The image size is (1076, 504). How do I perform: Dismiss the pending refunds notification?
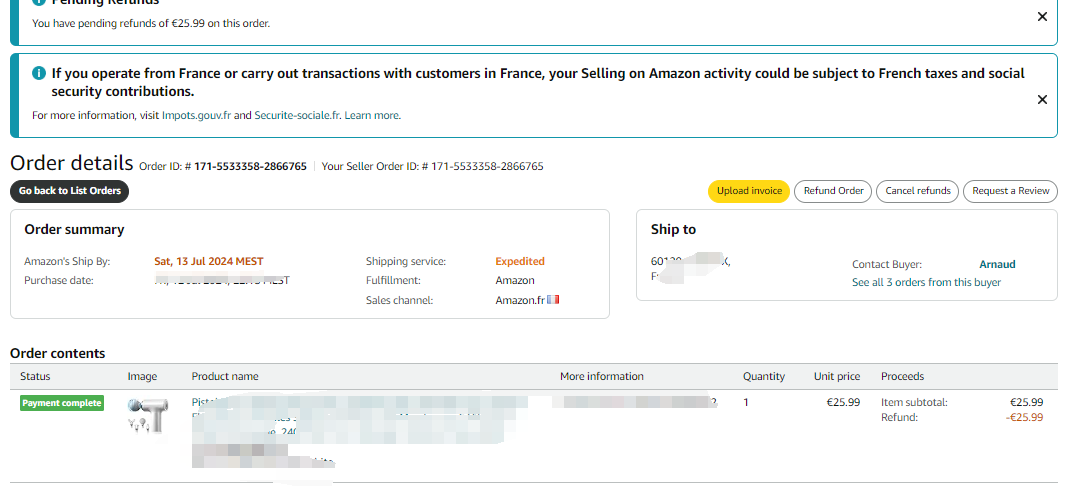(1042, 17)
